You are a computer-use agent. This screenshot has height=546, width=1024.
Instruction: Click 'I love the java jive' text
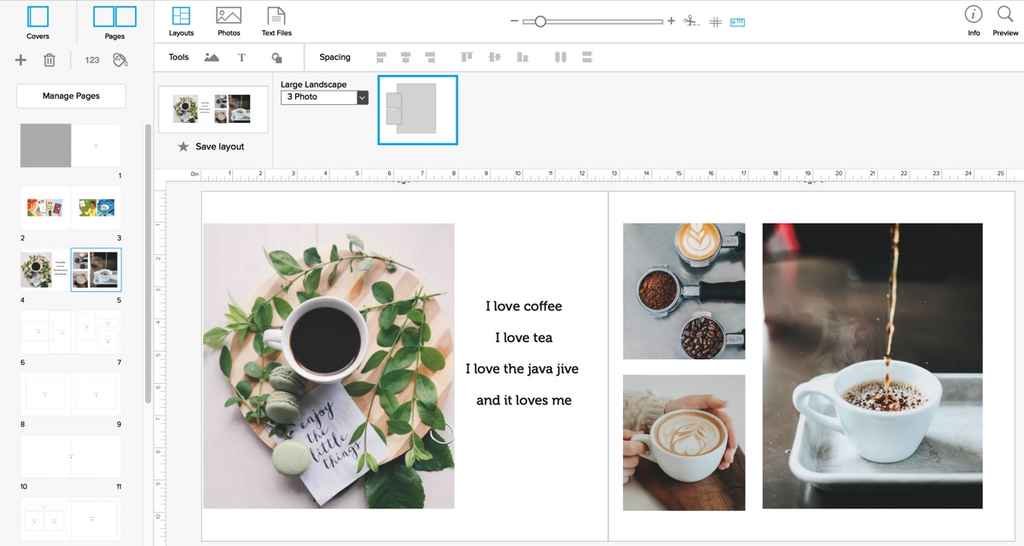(522, 369)
